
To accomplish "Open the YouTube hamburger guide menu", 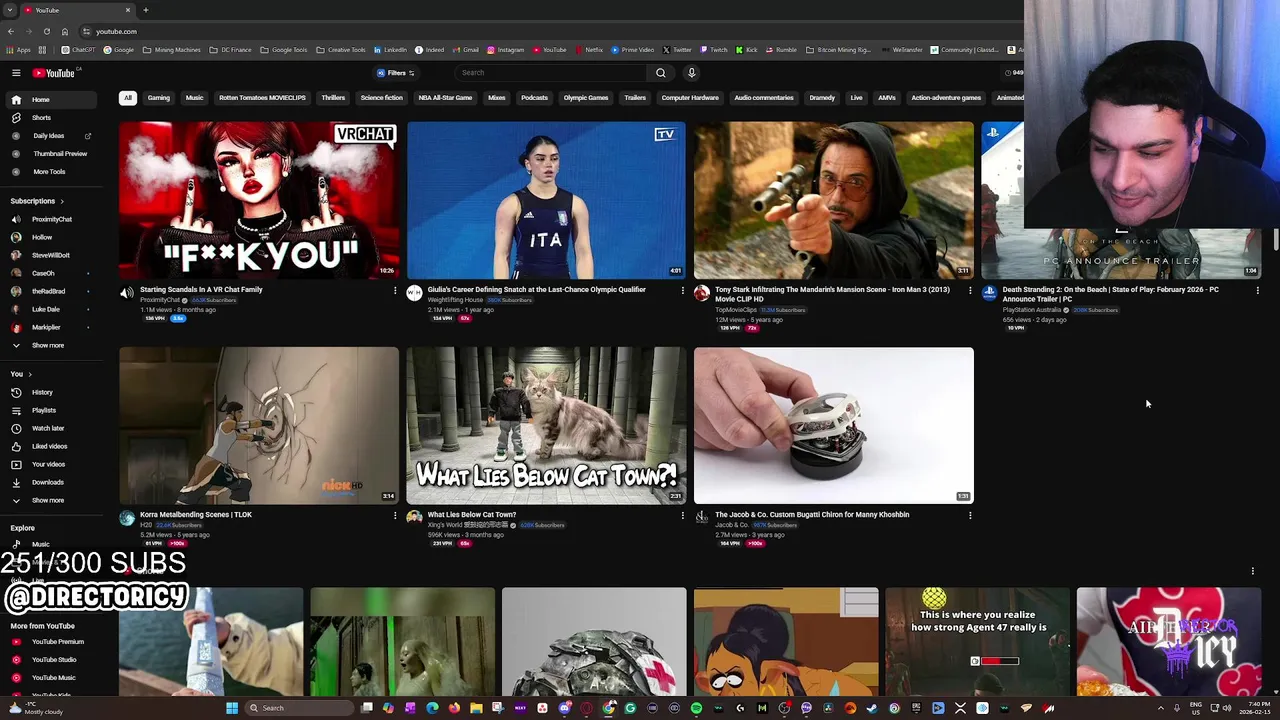I will 16,73.
